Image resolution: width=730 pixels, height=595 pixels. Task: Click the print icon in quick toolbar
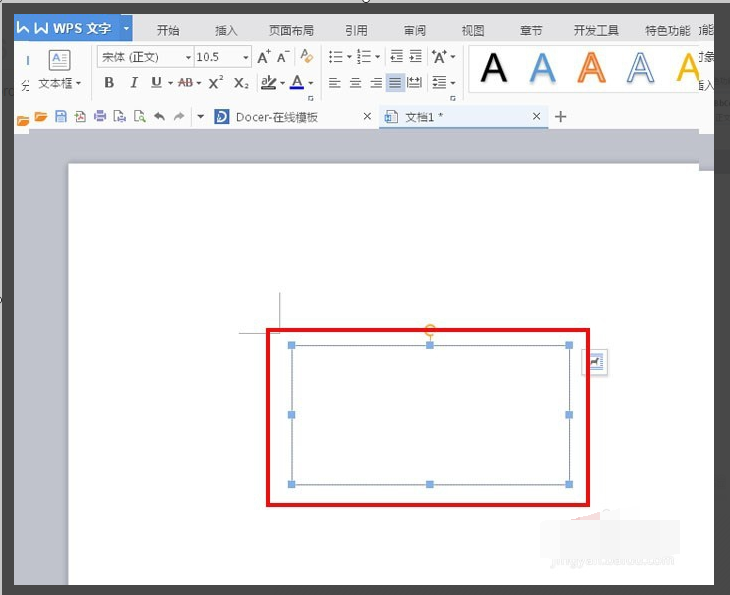coord(100,117)
